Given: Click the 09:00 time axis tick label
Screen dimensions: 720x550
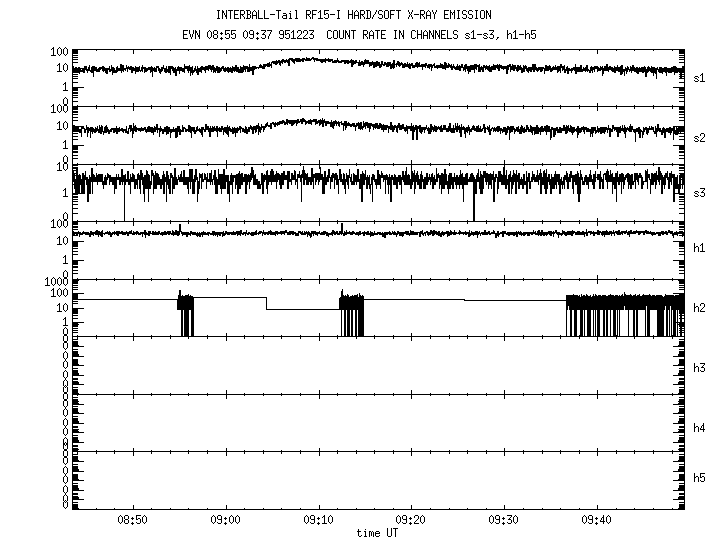Looking at the screenshot, I should [226, 521].
